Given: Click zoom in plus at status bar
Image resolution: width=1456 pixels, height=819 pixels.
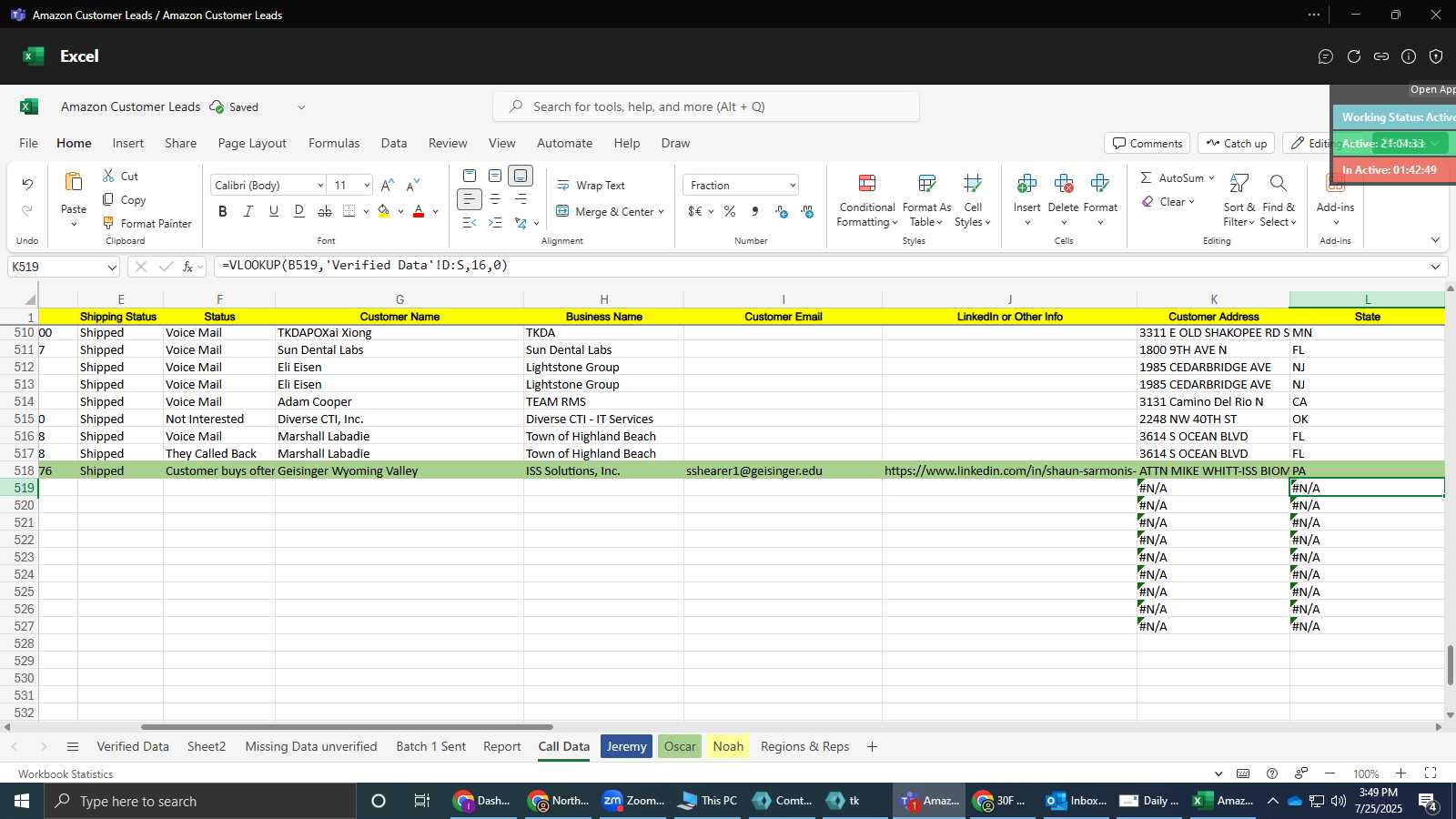Looking at the screenshot, I should (1401, 773).
